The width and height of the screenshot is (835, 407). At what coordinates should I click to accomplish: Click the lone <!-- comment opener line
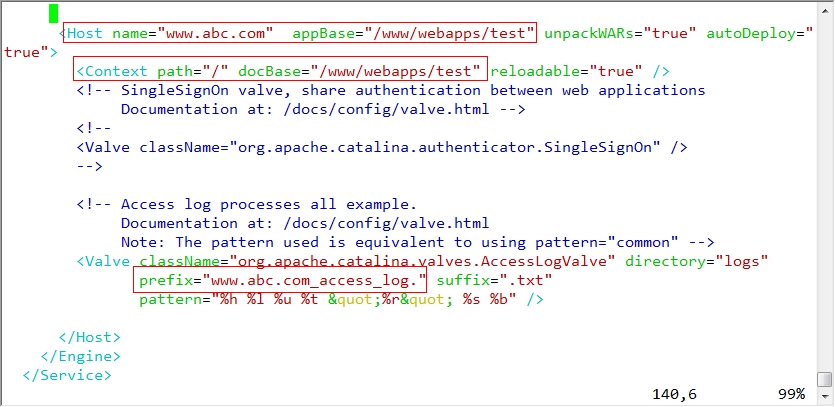[94, 128]
